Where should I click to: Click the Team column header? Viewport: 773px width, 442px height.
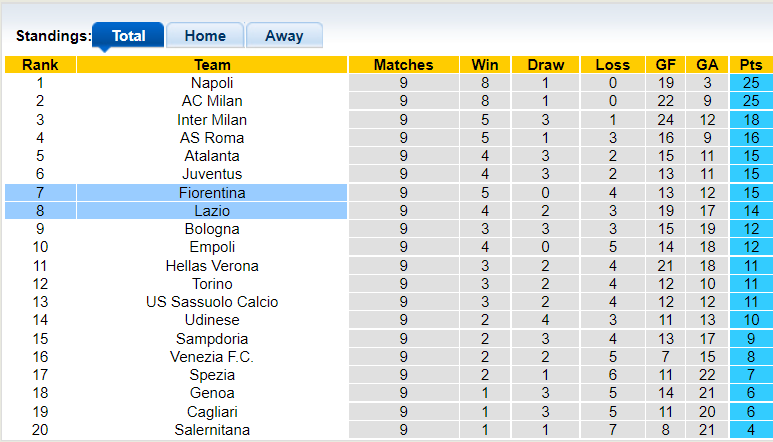[x=212, y=65]
